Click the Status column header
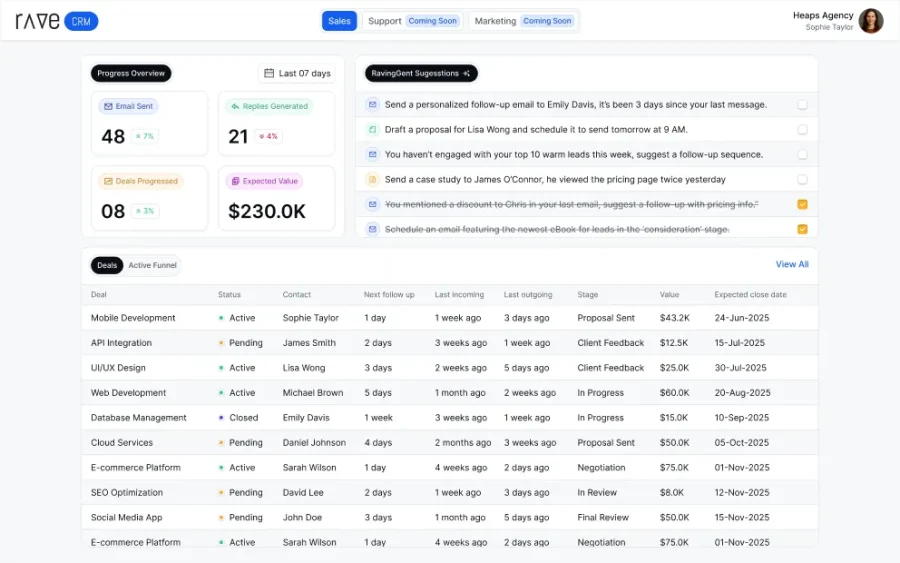This screenshot has height=563, width=900. [229, 294]
